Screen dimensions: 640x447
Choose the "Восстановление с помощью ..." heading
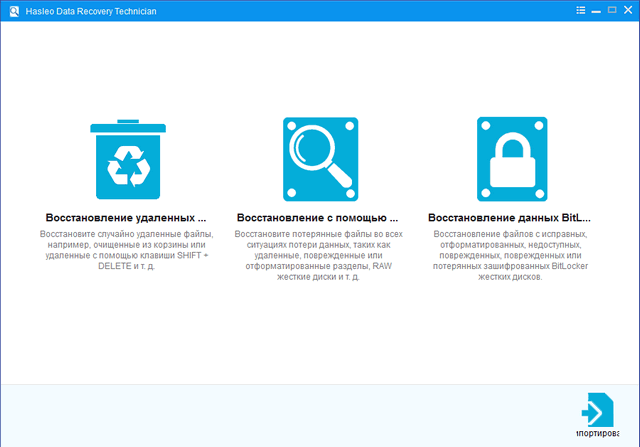(x=318, y=217)
